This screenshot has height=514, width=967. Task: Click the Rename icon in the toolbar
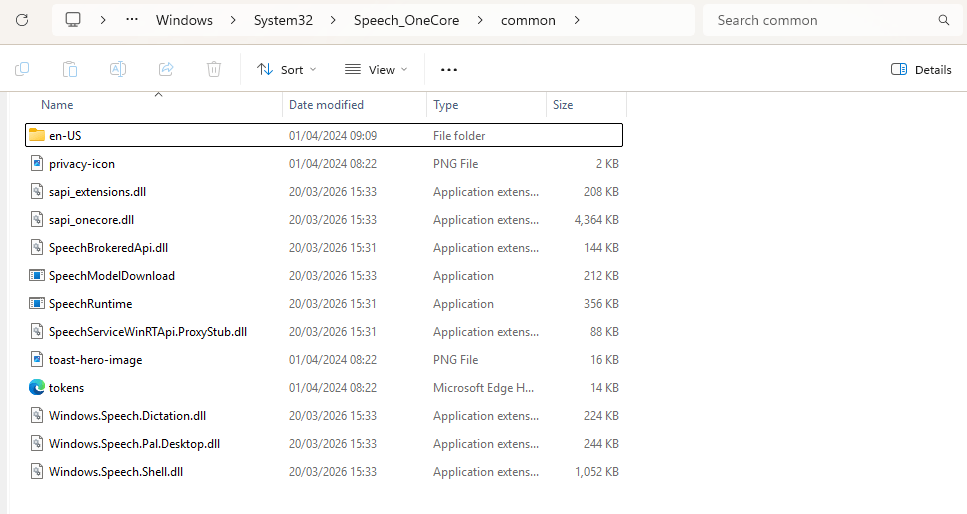[x=118, y=69]
